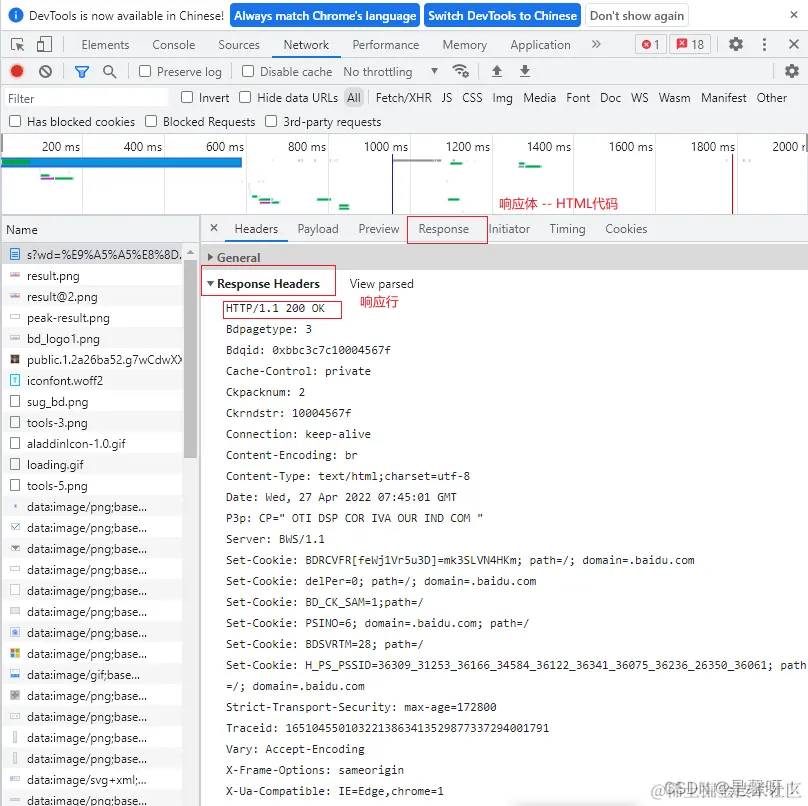
Task: Open DevTools settings gear
Action: (735, 44)
